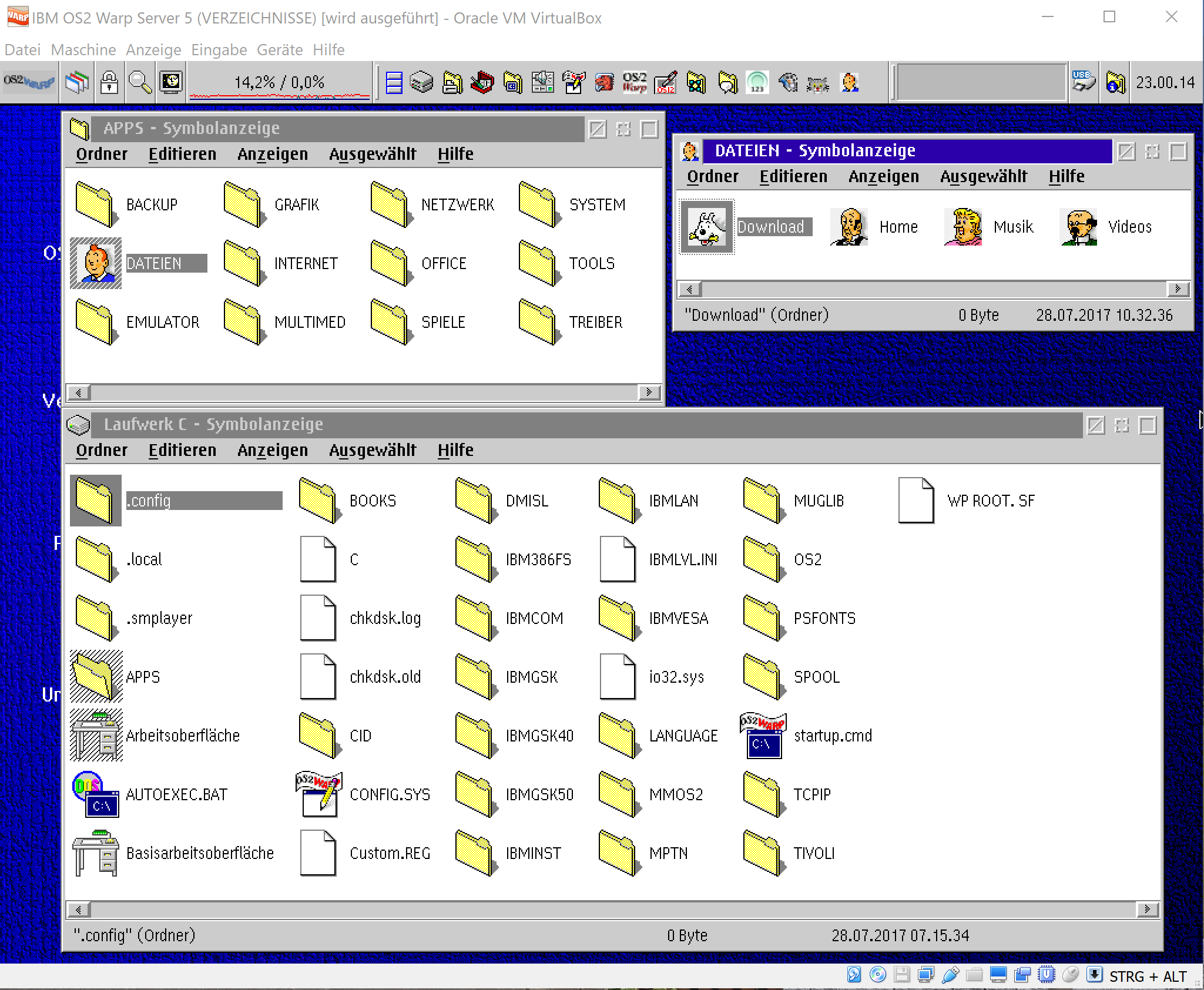Click the right scroll arrow in Laufwerk C window

[x=1147, y=909]
